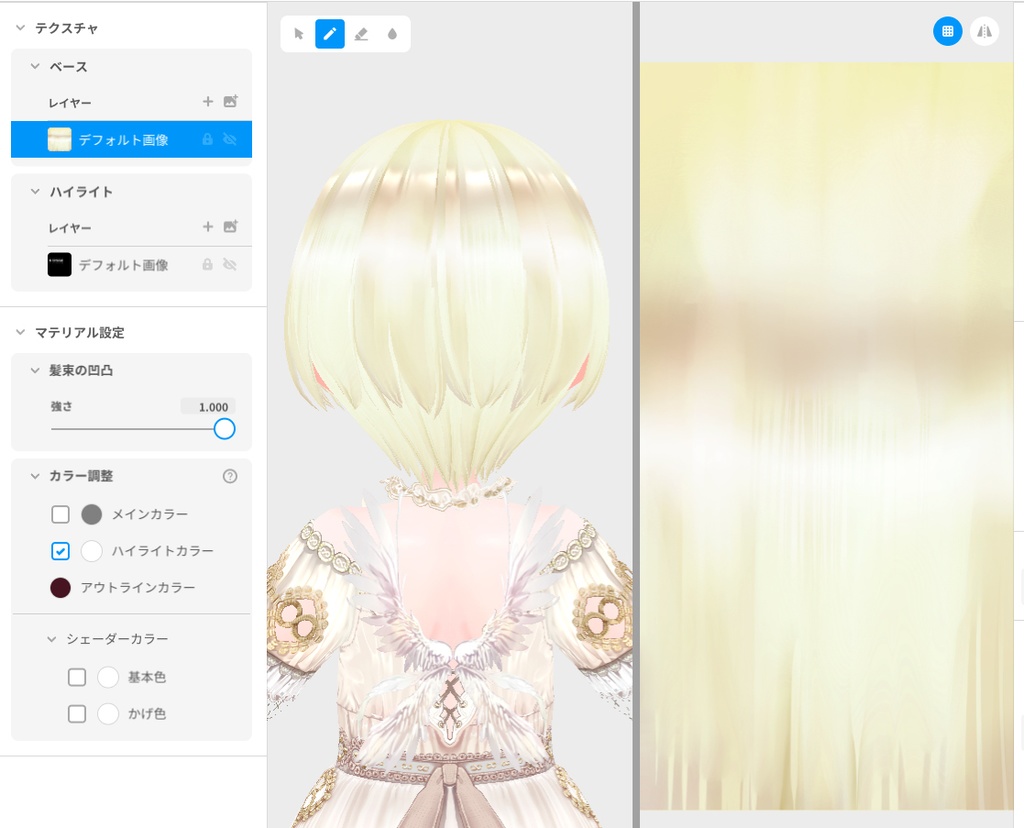Disable the ハイライトカラー checkbox
This screenshot has height=828, width=1024.
(x=60, y=551)
